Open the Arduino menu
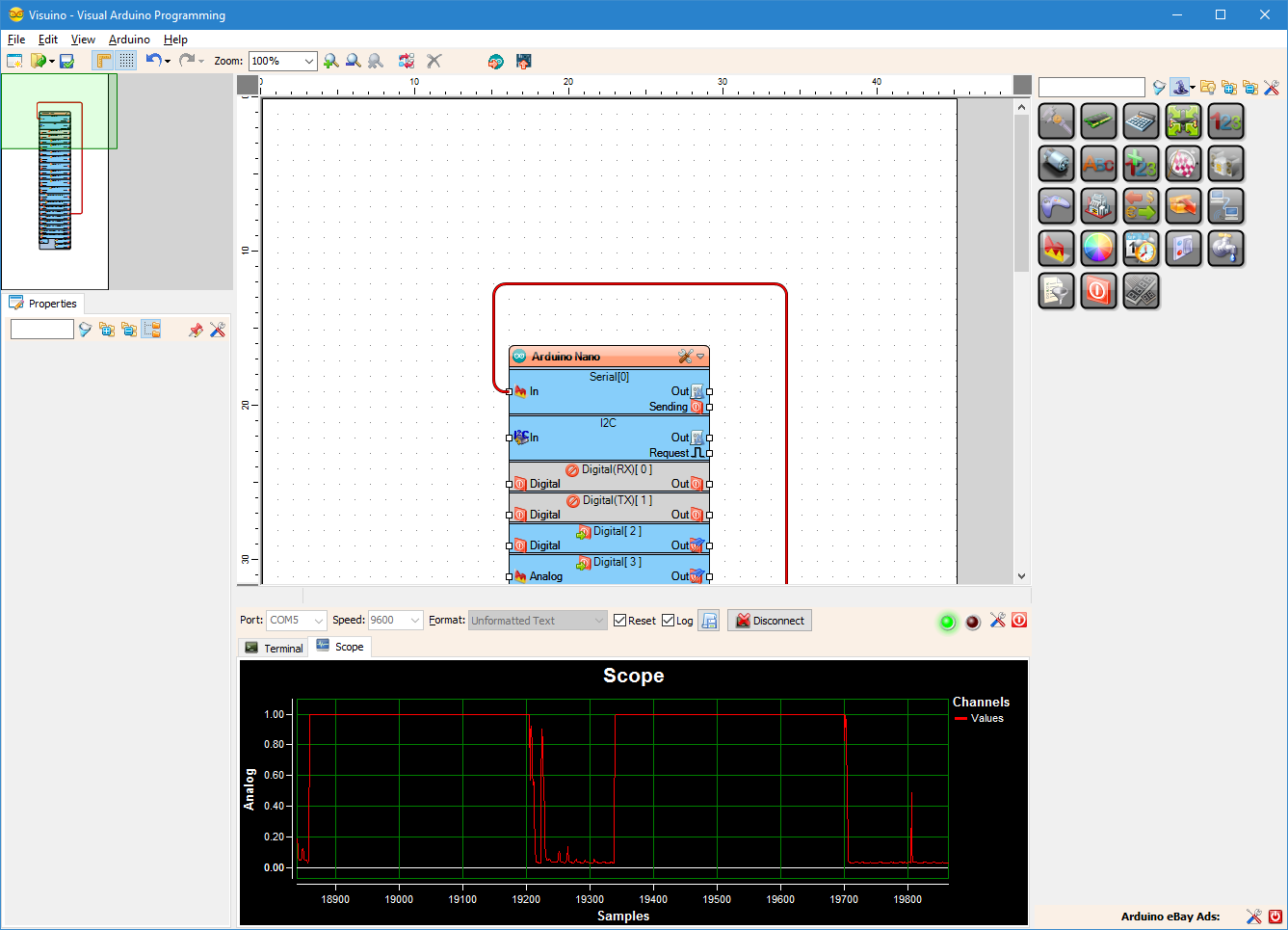The image size is (1288, 930). click(129, 40)
